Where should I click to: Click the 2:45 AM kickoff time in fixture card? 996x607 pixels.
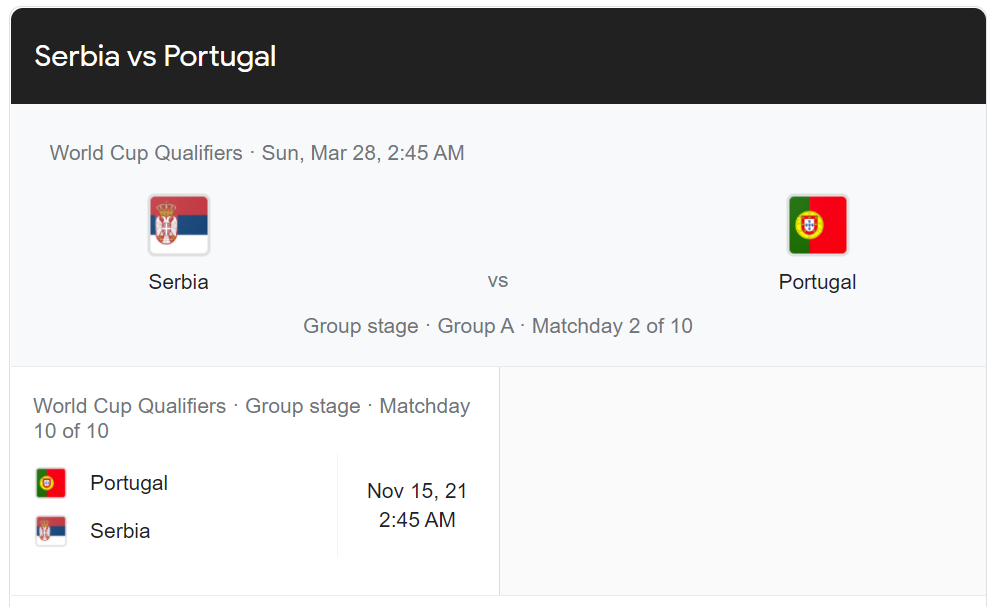pyautogui.click(x=417, y=520)
